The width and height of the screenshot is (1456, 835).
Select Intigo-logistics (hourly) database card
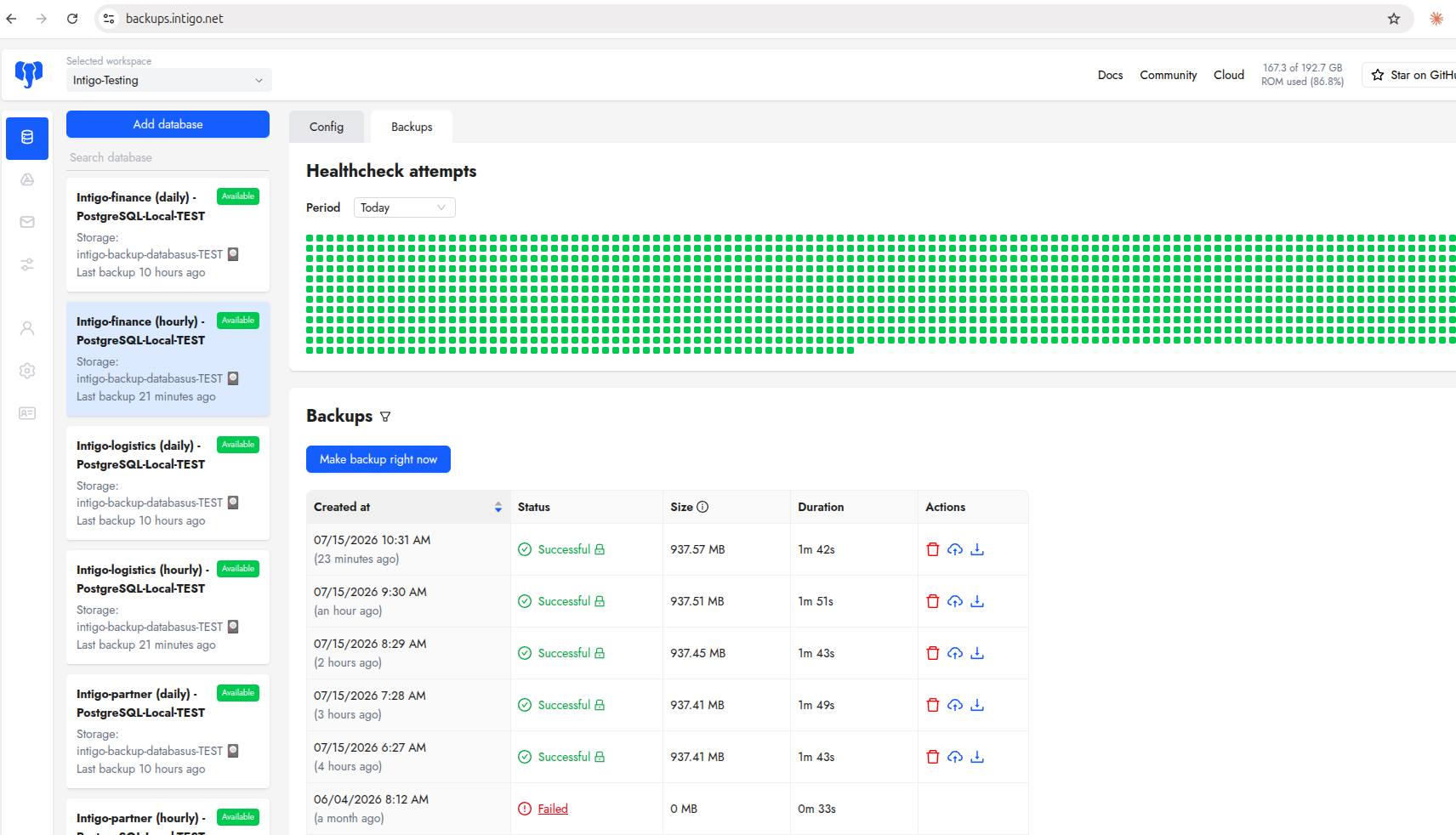(168, 607)
